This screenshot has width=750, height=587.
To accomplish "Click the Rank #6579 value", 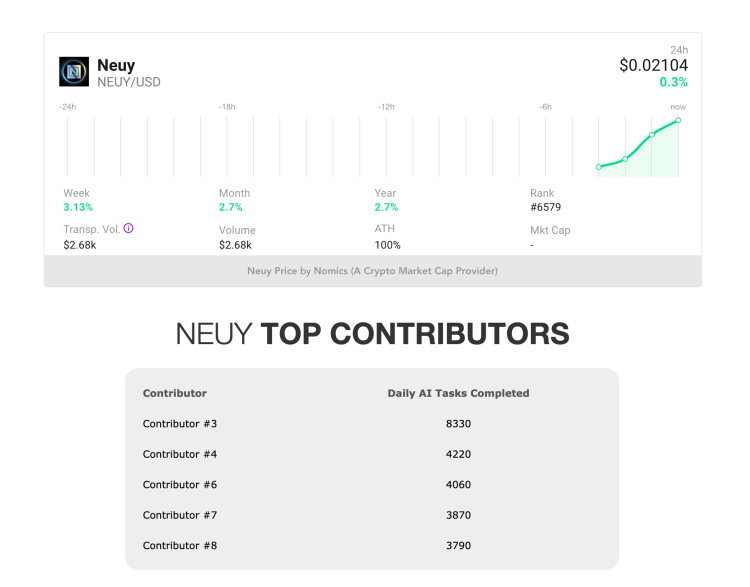I will (x=547, y=207).
